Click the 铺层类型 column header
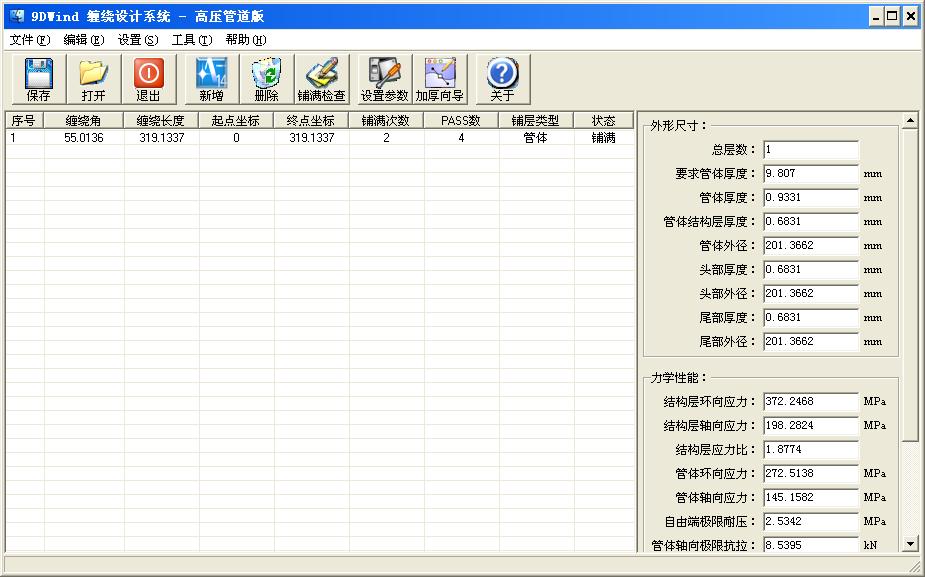Image resolution: width=925 pixels, height=577 pixels. (536, 121)
